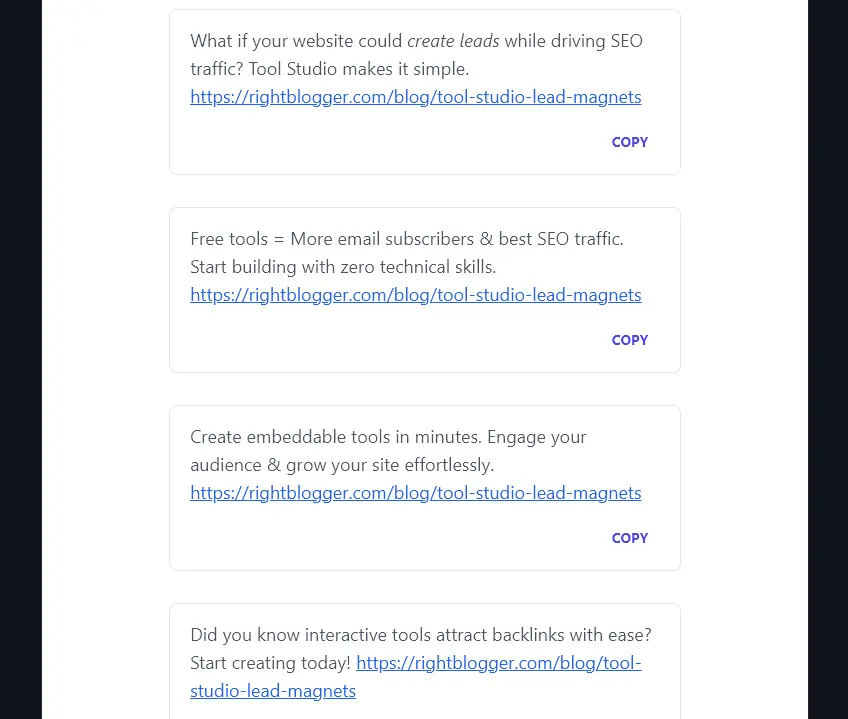This screenshot has height=719, width=848.
Task: Click the tool-studio-lead-magnets link in third card
Action: coord(415,492)
